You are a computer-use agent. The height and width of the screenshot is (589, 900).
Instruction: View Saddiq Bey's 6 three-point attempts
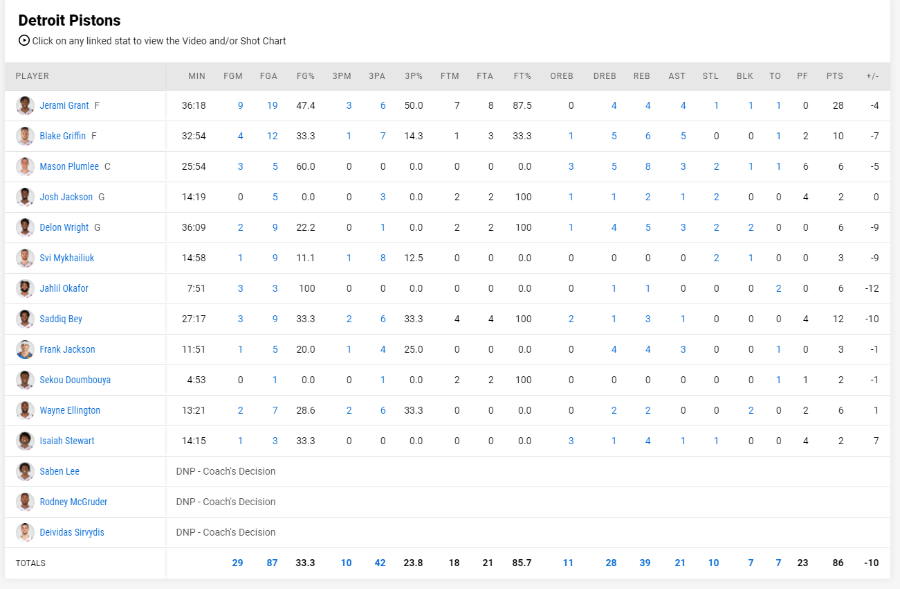pyautogui.click(x=383, y=319)
